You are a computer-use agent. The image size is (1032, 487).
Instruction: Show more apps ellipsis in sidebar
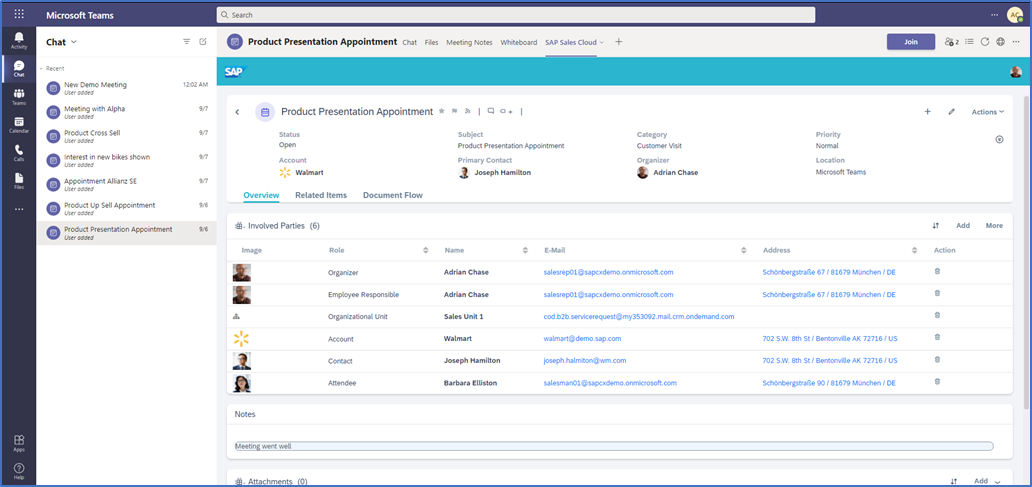(x=19, y=209)
